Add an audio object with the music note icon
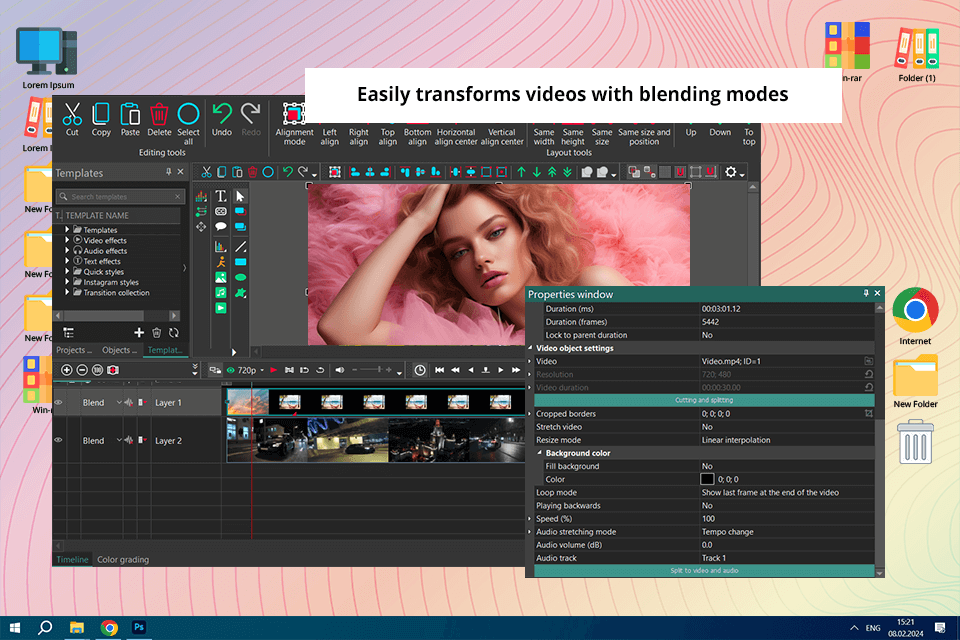Image resolution: width=960 pixels, height=640 pixels. pyautogui.click(x=221, y=293)
